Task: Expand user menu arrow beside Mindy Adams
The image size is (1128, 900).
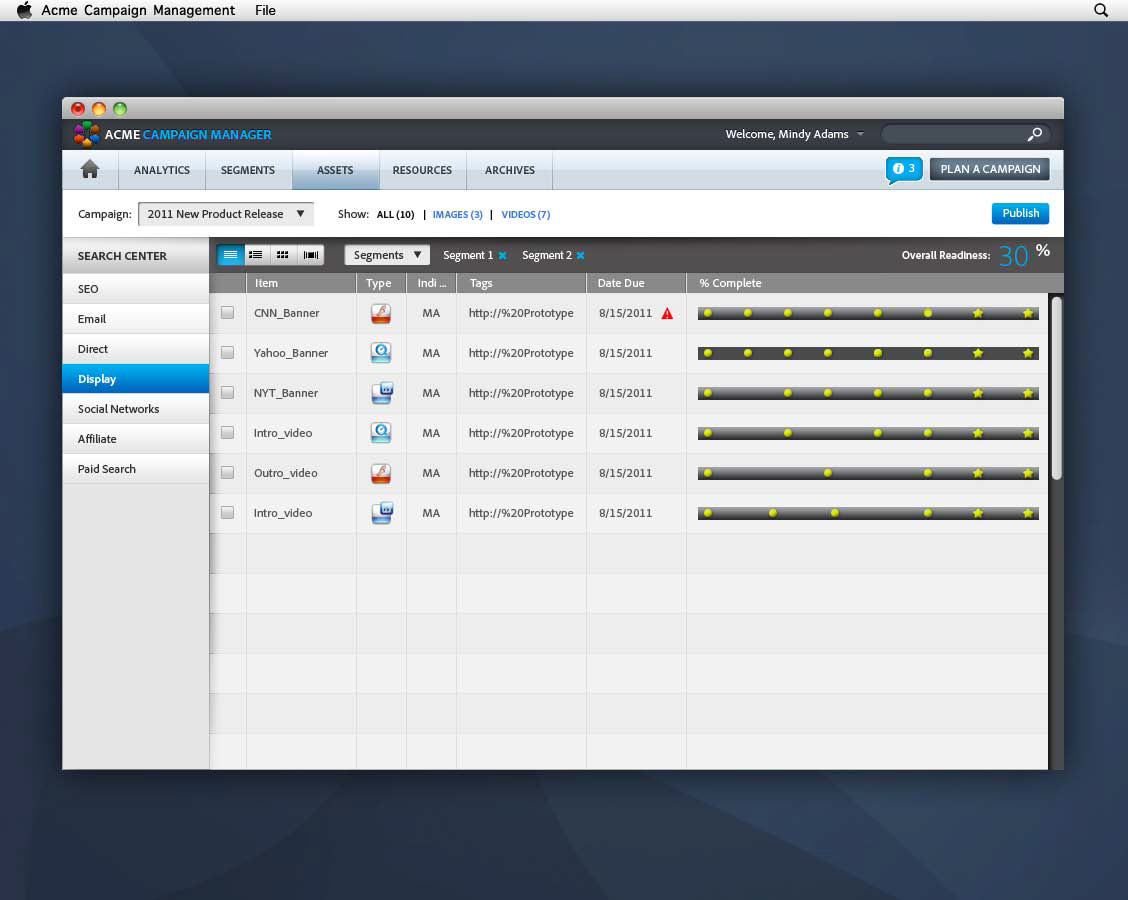Action: pos(860,135)
